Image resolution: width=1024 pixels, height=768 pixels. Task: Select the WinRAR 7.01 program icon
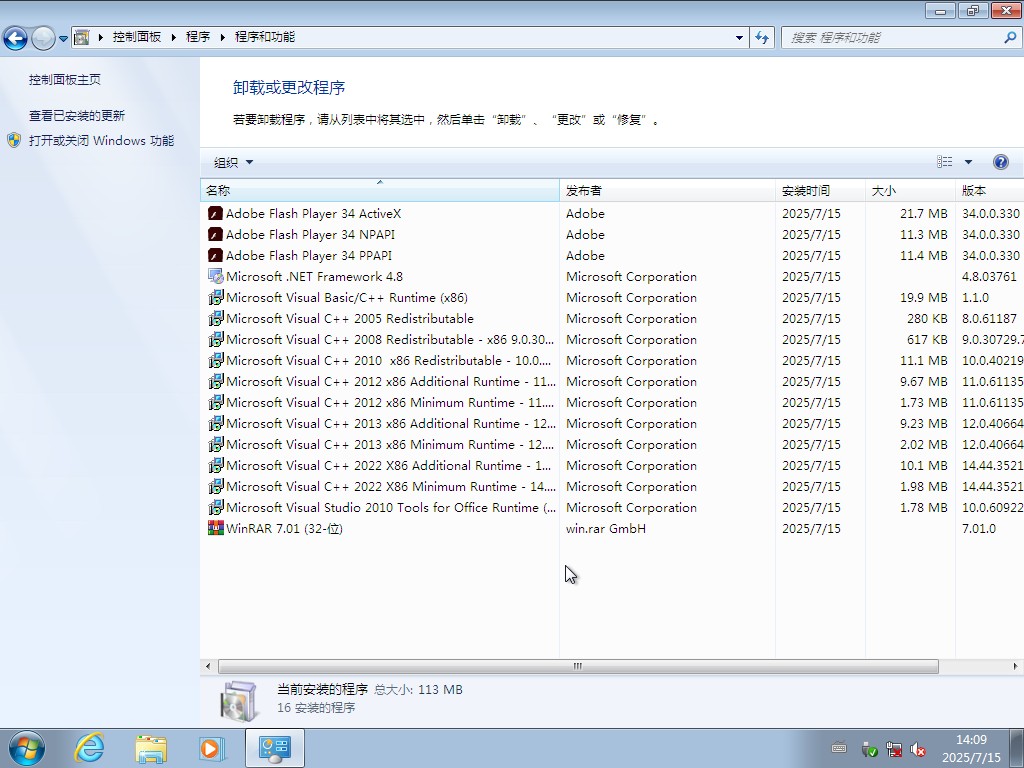pos(215,528)
